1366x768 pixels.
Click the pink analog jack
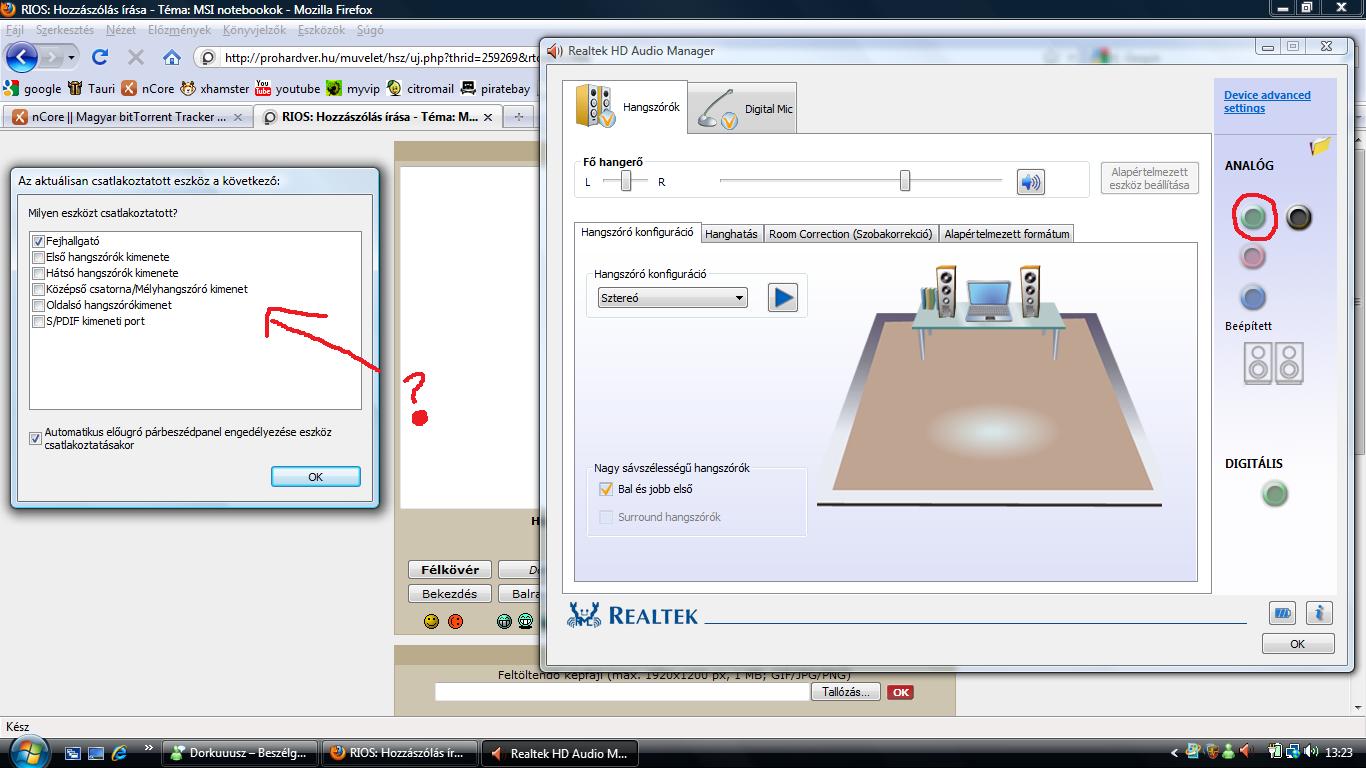tap(1253, 257)
